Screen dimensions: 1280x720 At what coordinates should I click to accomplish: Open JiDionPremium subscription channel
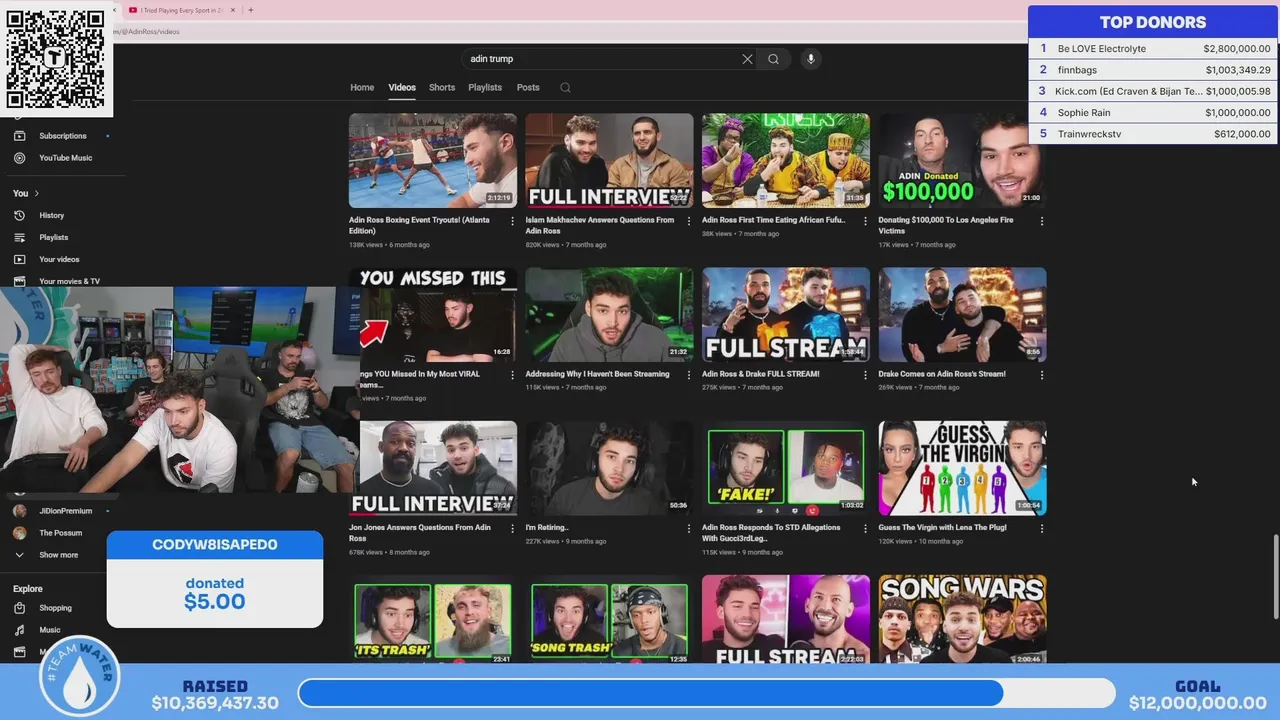click(x=65, y=511)
